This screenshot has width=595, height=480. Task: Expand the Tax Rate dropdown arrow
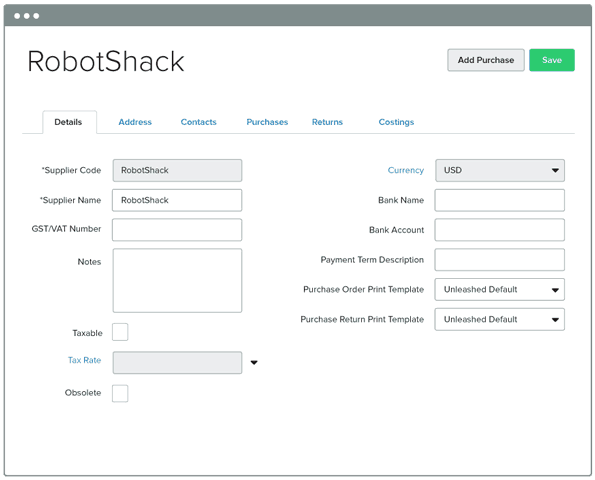(254, 363)
